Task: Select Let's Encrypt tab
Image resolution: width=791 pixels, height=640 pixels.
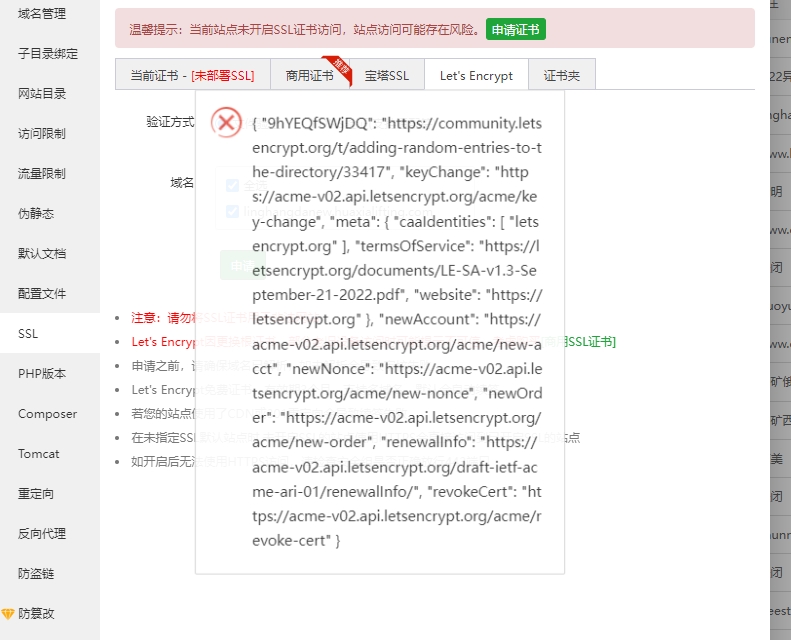Action: (x=476, y=75)
